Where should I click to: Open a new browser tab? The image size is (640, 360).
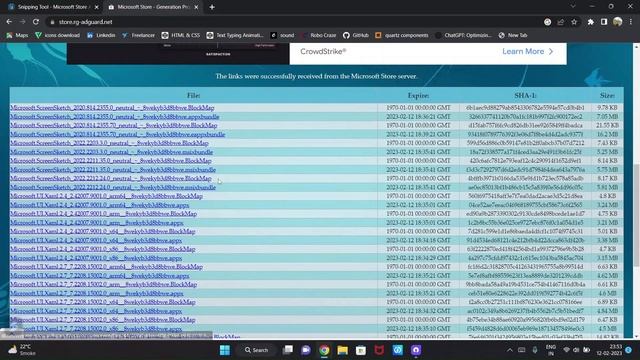pyautogui.click(x=212, y=7)
